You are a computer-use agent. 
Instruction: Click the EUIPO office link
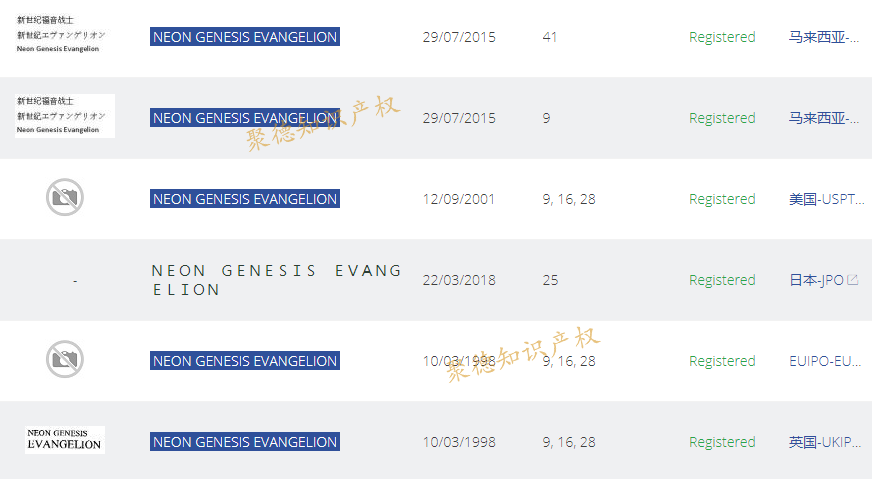[825, 361]
